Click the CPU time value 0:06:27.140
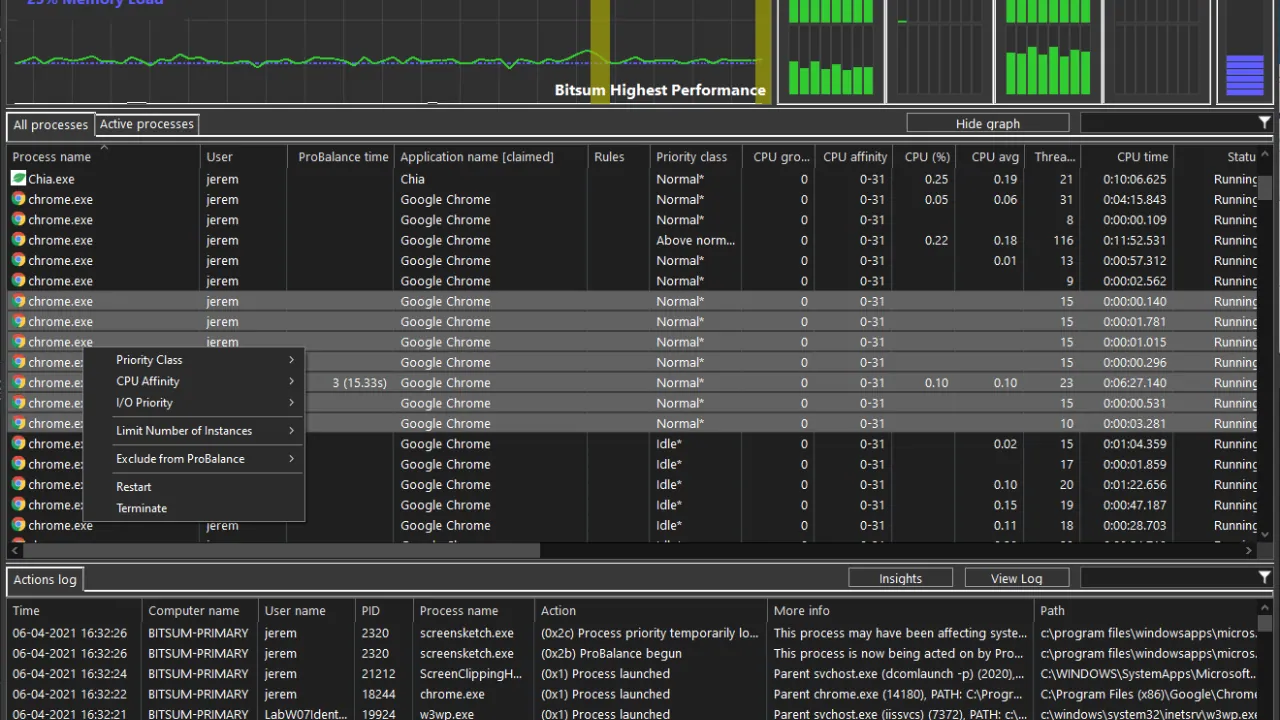This screenshot has width=1280, height=720. point(1134,383)
